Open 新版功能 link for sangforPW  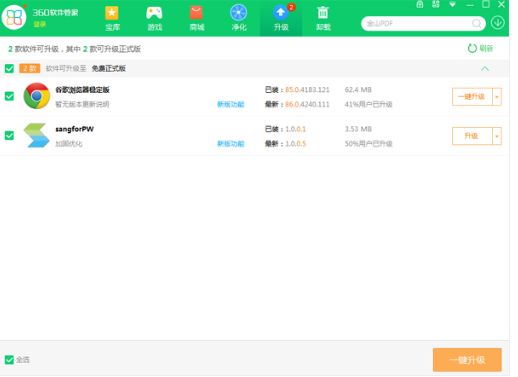tap(231, 144)
